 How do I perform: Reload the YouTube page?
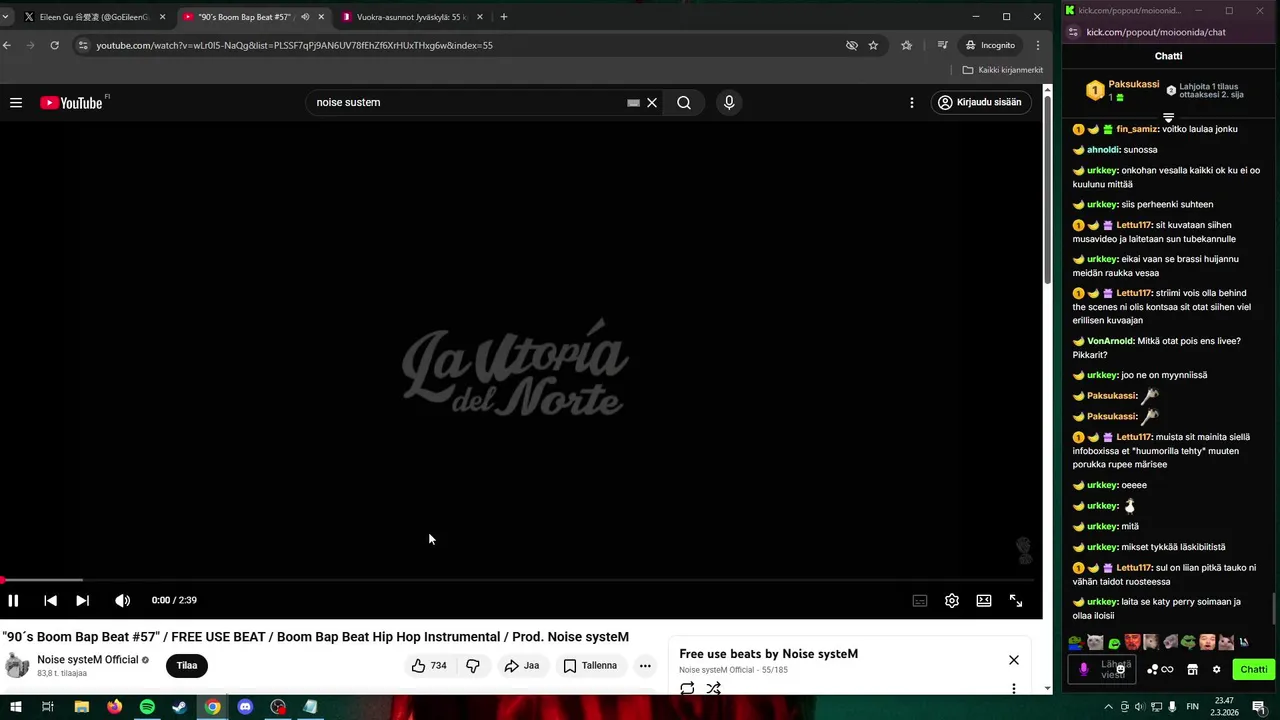[54, 45]
